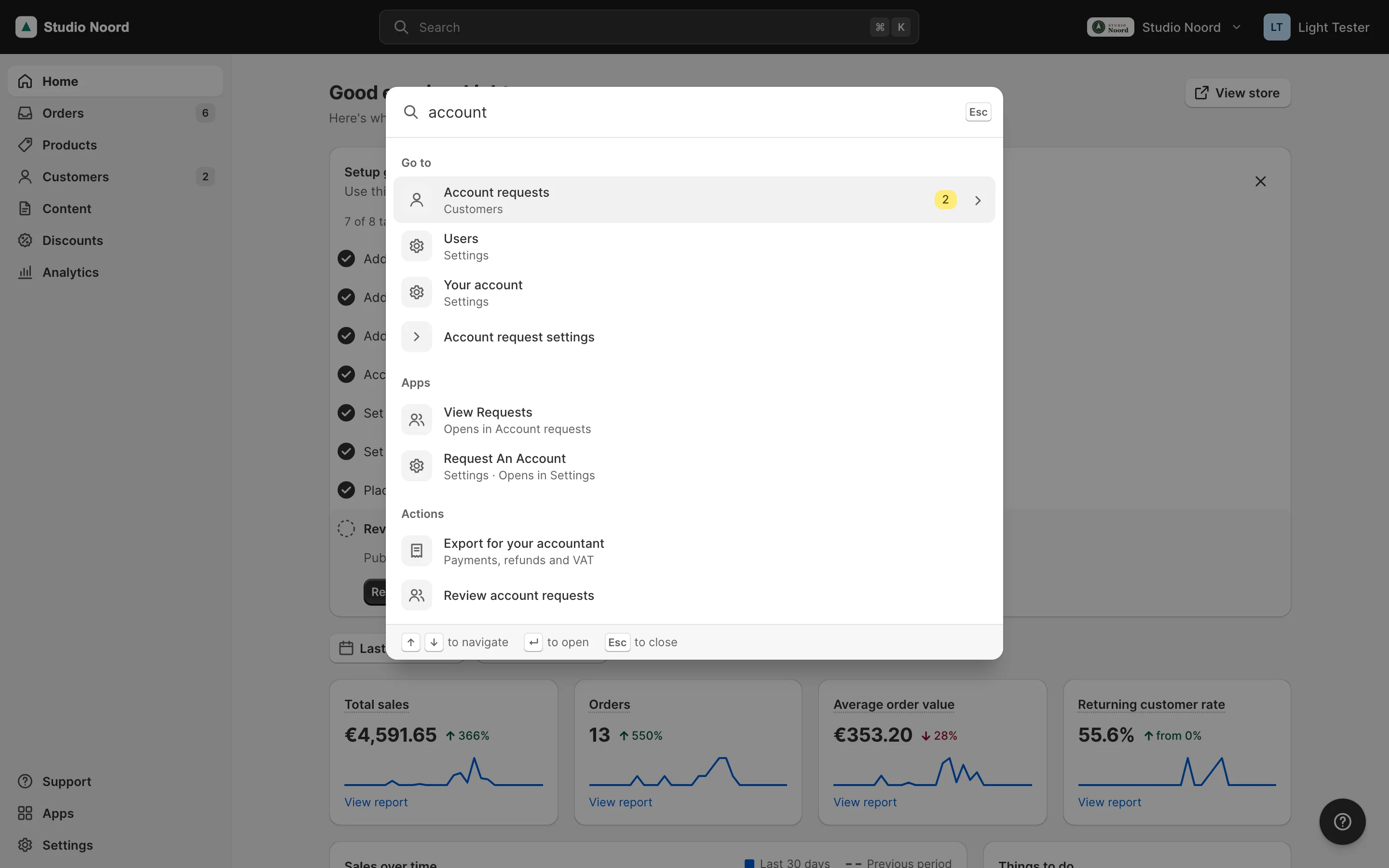Click the Analytics bar chart icon
This screenshot has height=868, width=1389.
(x=25, y=272)
